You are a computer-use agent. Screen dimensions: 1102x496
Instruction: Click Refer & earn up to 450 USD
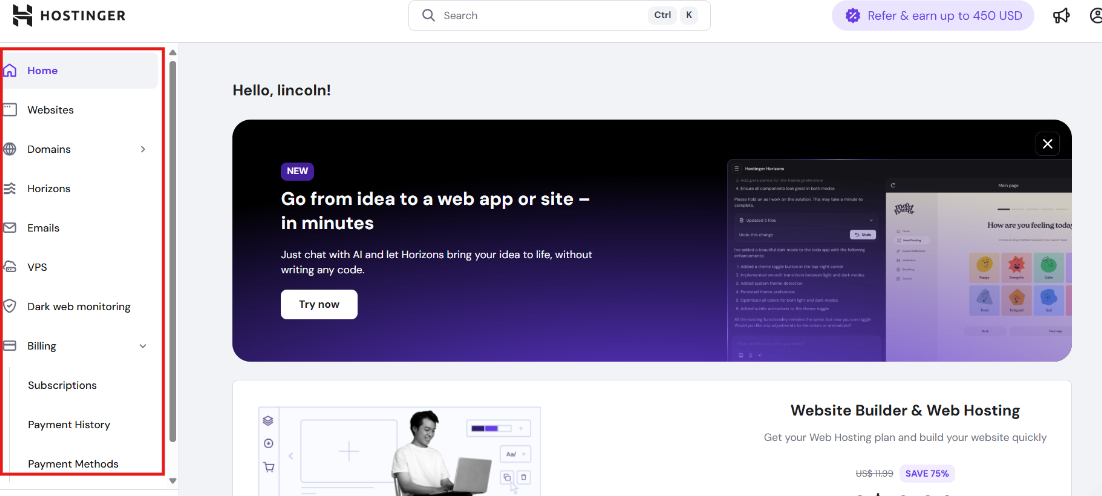point(933,15)
